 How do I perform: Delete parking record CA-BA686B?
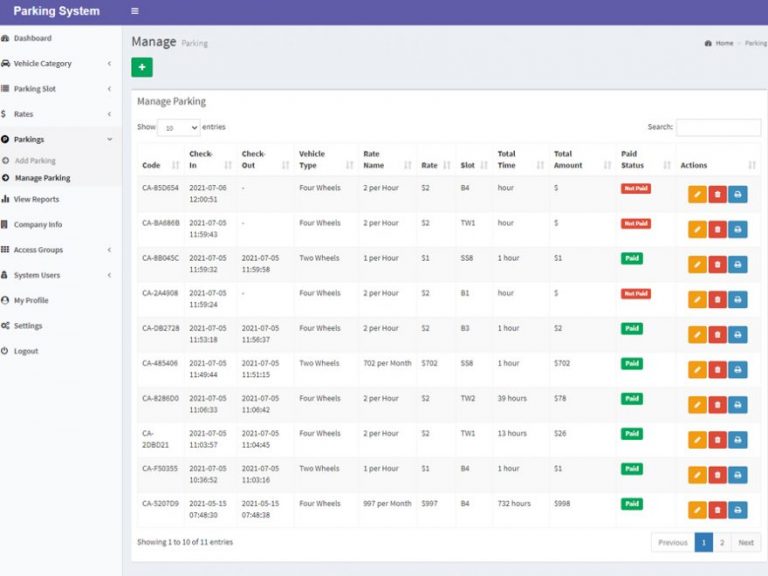(717, 229)
